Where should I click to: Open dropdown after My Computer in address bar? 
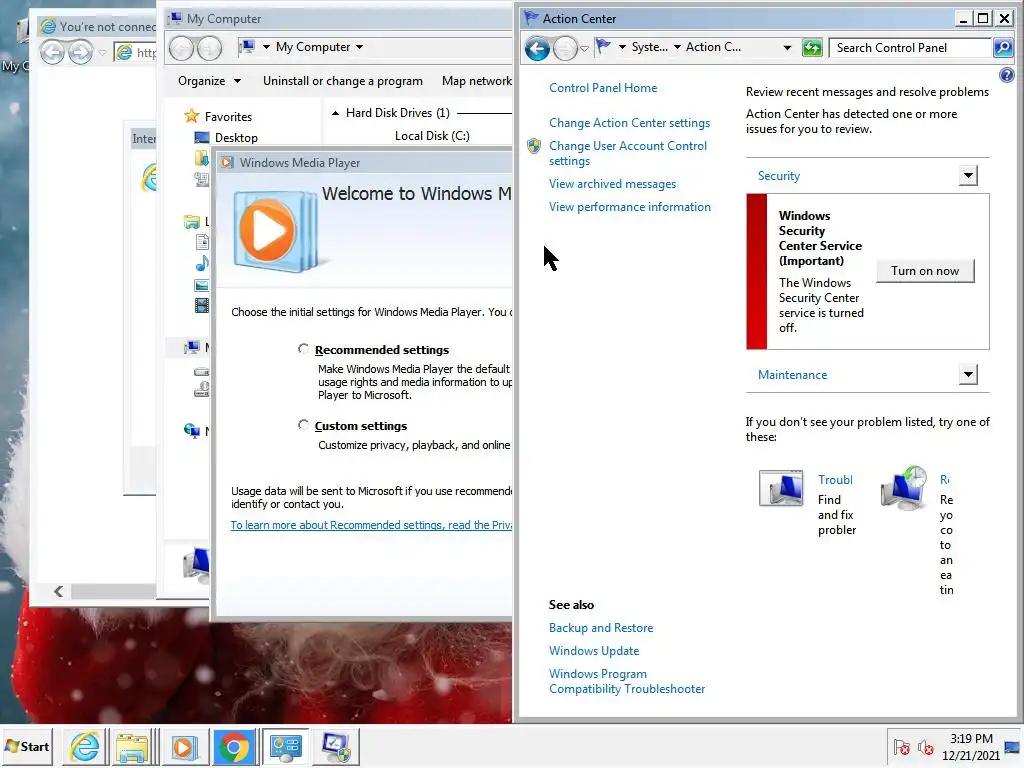tap(360, 47)
